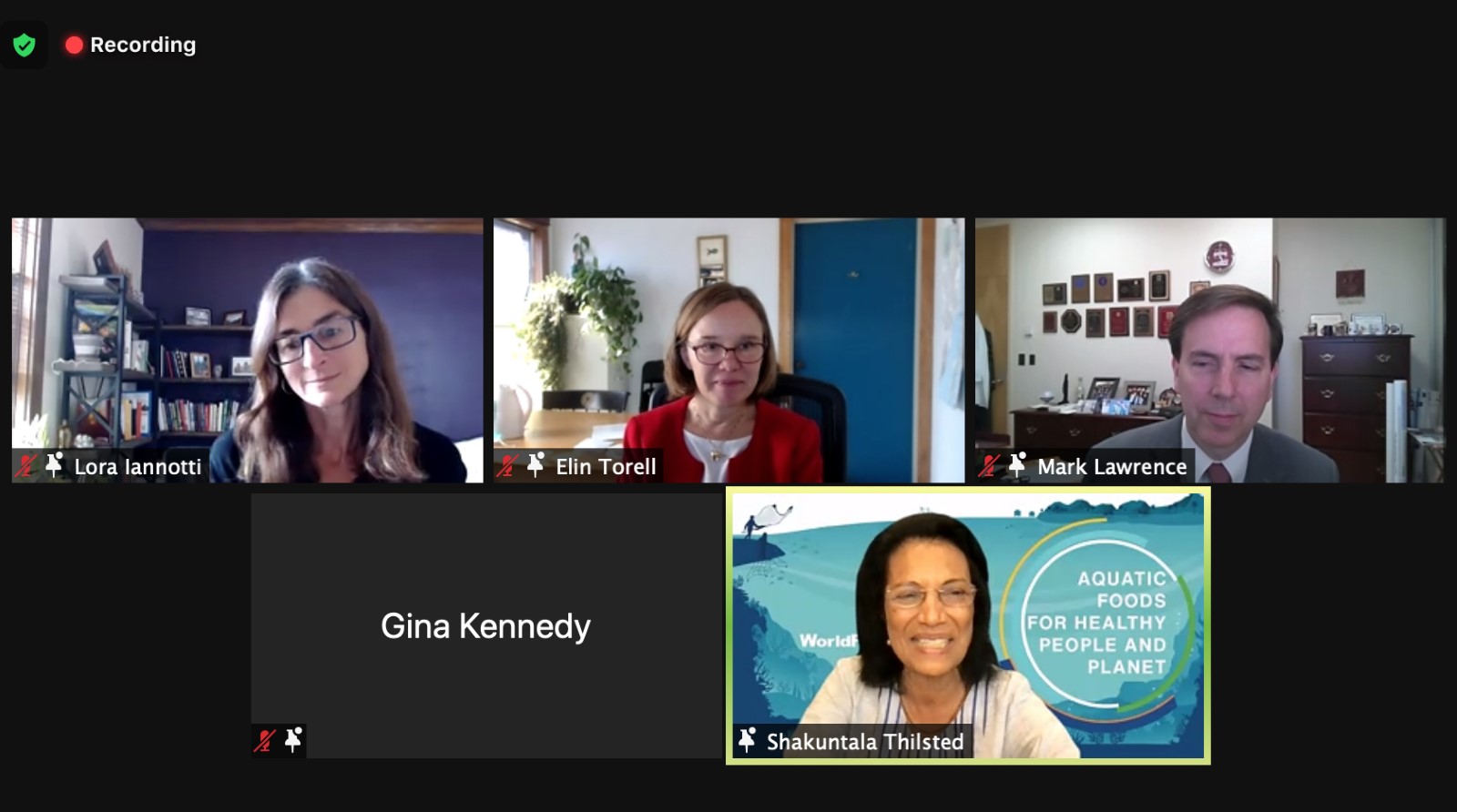
Task: Click the pin icon beside Elin Torell
Action: [x=536, y=465]
